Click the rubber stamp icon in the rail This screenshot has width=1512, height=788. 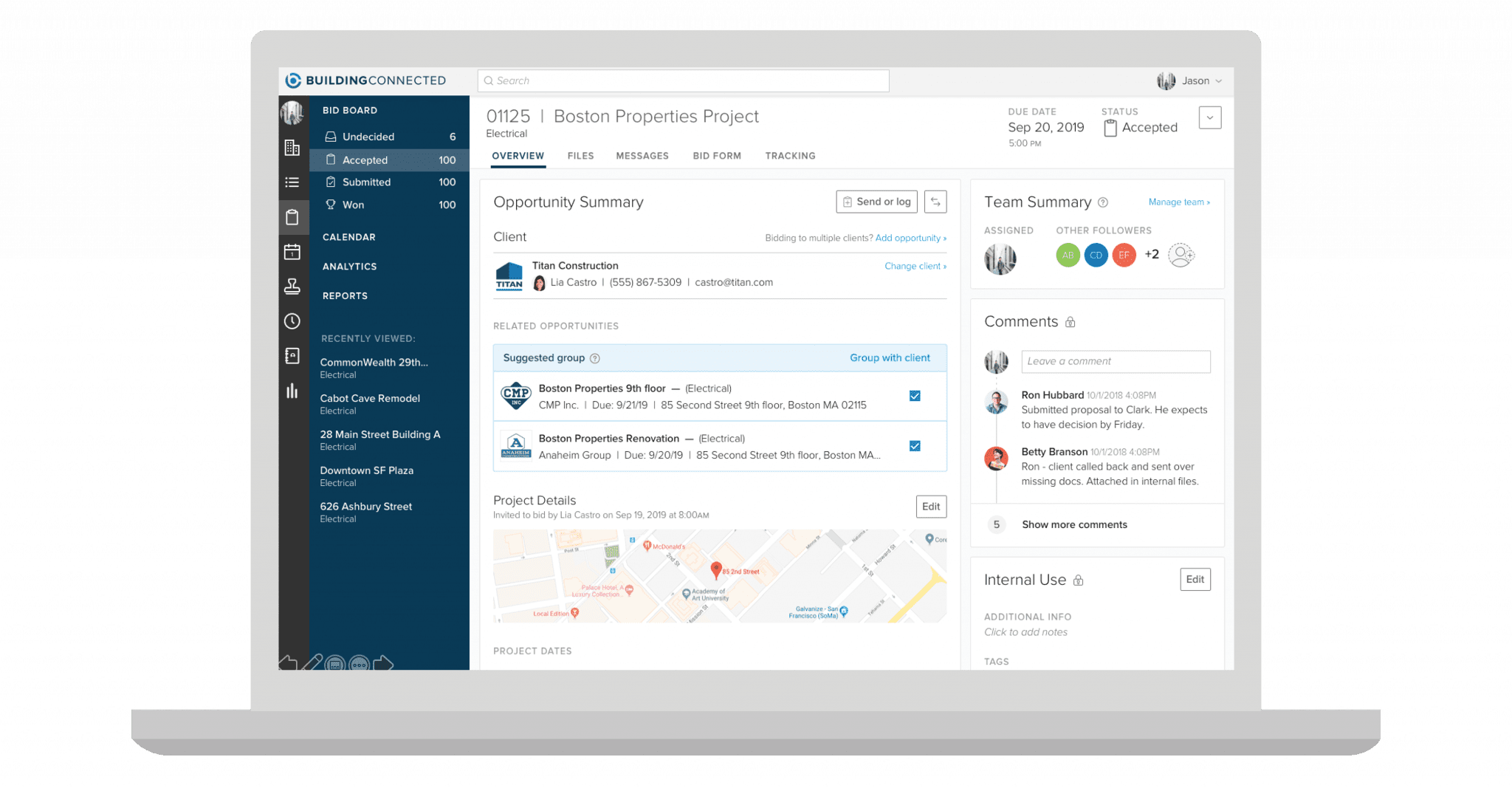pyautogui.click(x=292, y=287)
